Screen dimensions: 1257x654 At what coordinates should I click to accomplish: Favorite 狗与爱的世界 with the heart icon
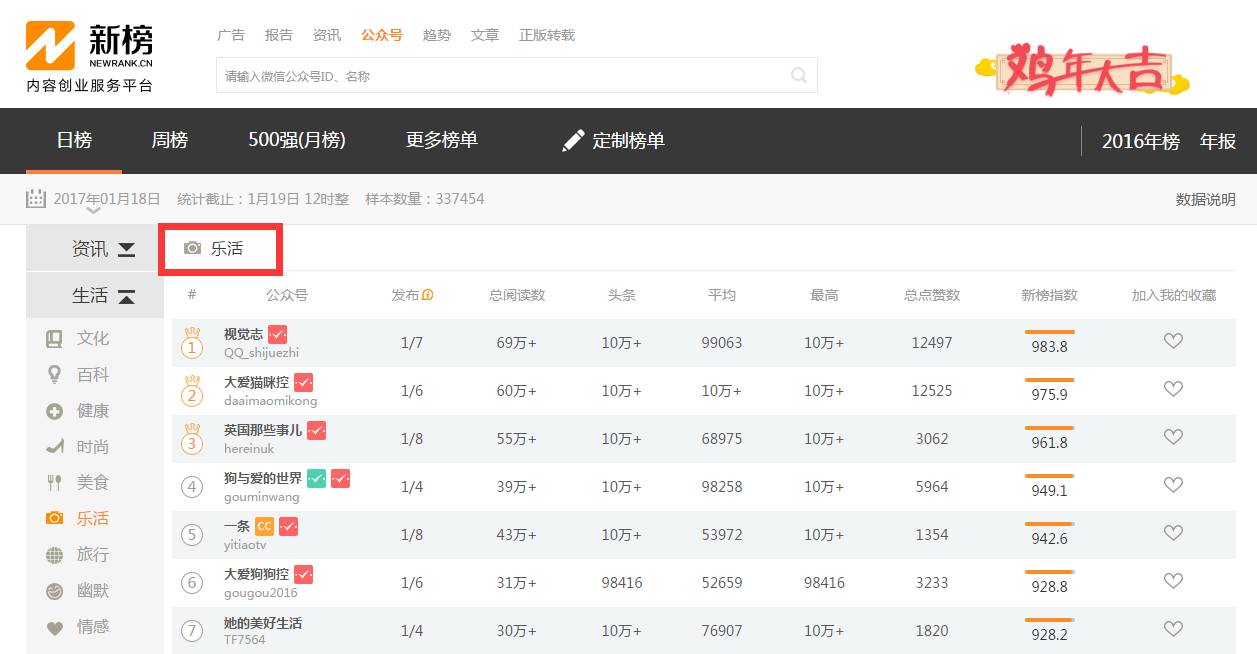(1174, 485)
